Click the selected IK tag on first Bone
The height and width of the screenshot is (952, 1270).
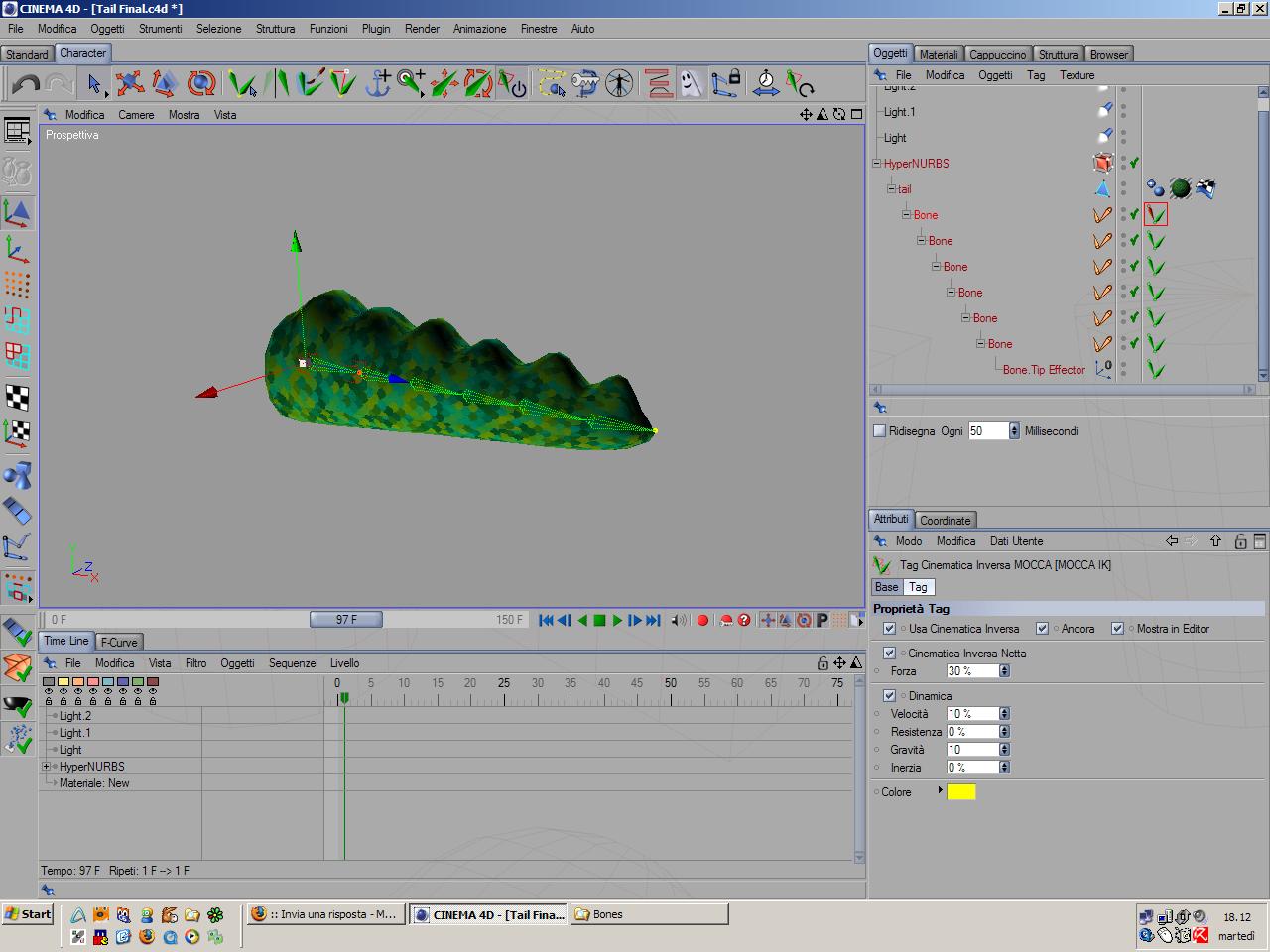1155,214
